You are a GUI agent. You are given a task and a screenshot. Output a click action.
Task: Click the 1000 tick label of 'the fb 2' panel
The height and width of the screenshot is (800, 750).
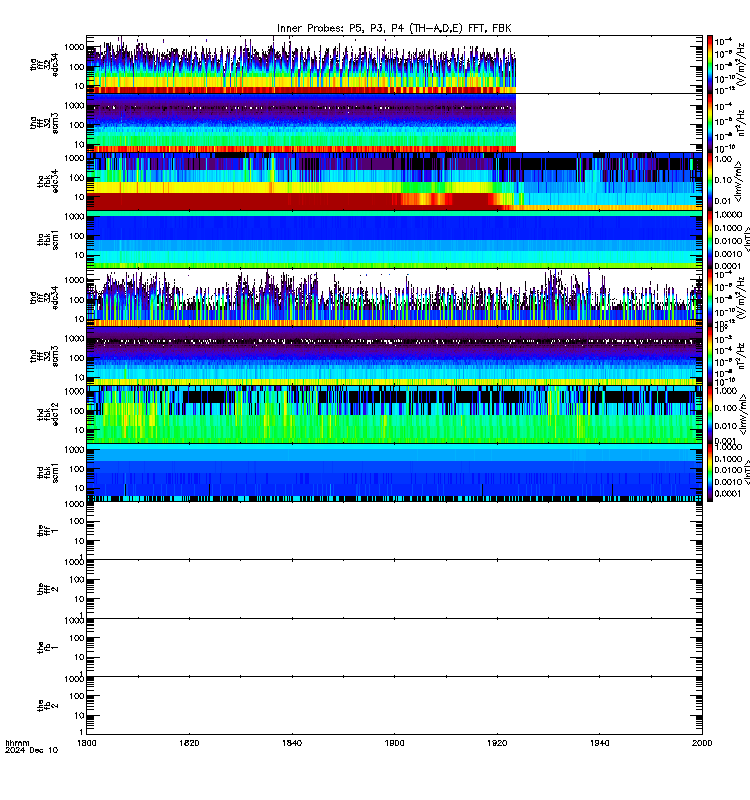75,679
